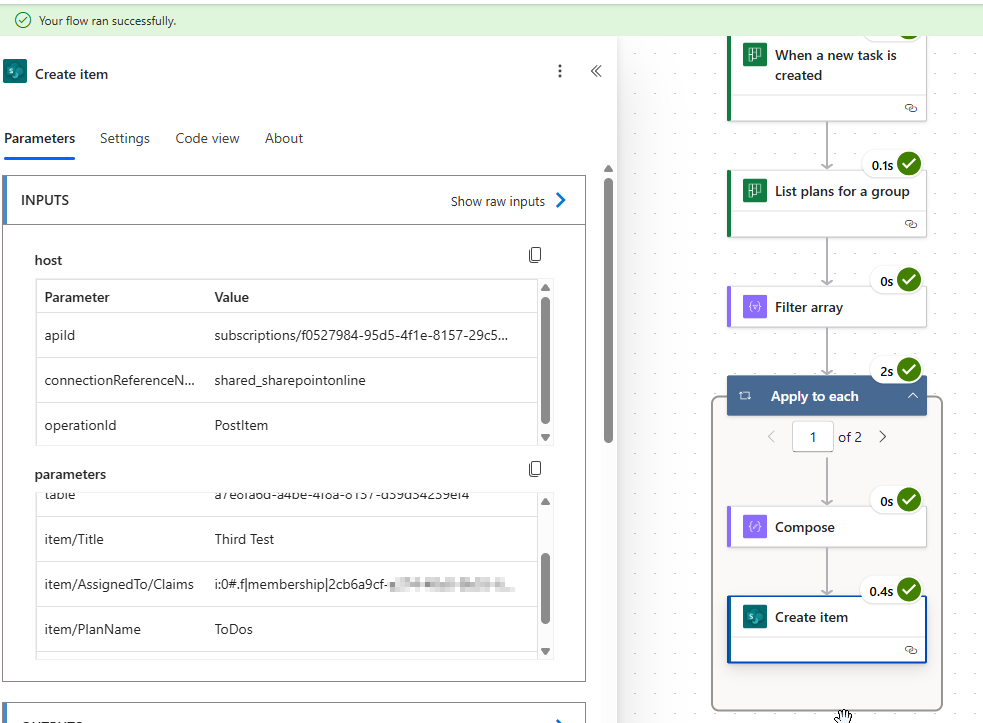Click the Show raw inputs link
983x723 pixels.
coord(498,201)
